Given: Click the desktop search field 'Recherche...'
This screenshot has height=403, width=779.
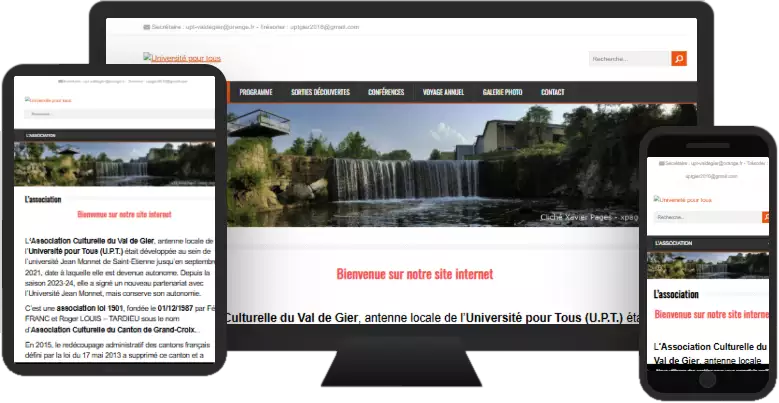Looking at the screenshot, I should click(630, 59).
